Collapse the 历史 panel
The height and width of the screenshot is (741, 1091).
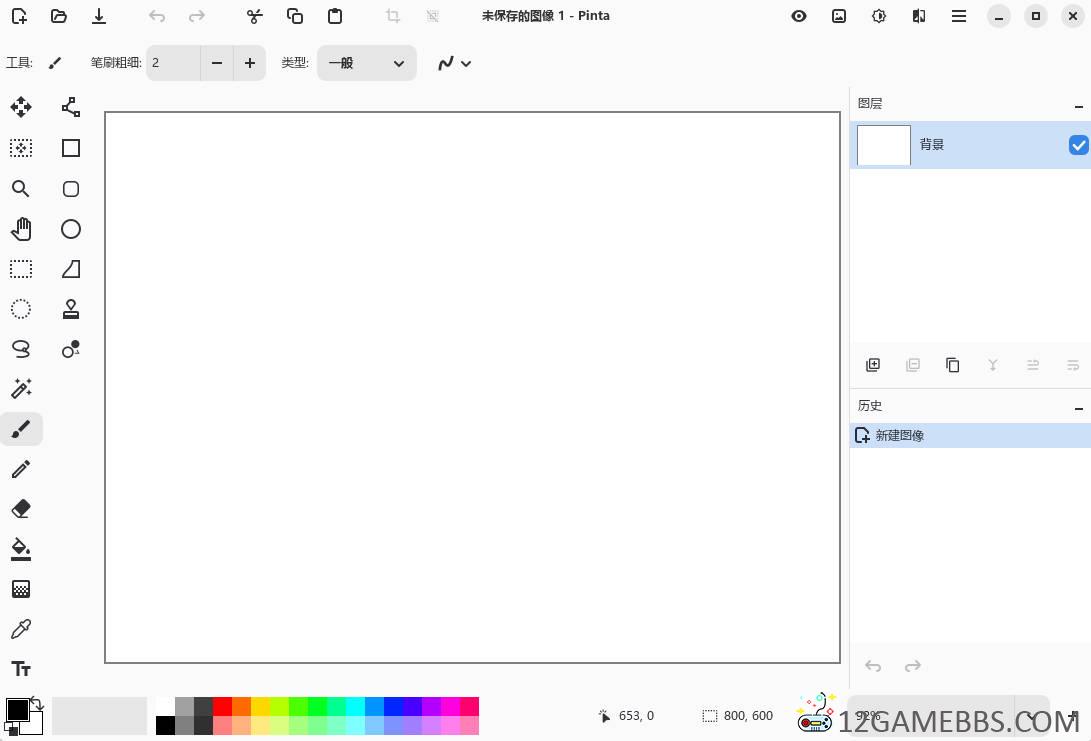[x=1079, y=406]
